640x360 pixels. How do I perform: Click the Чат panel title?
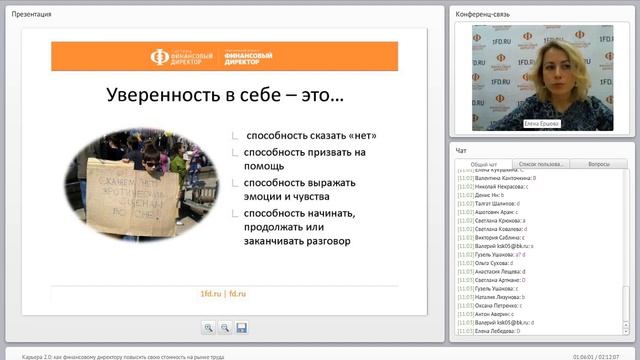pos(461,151)
